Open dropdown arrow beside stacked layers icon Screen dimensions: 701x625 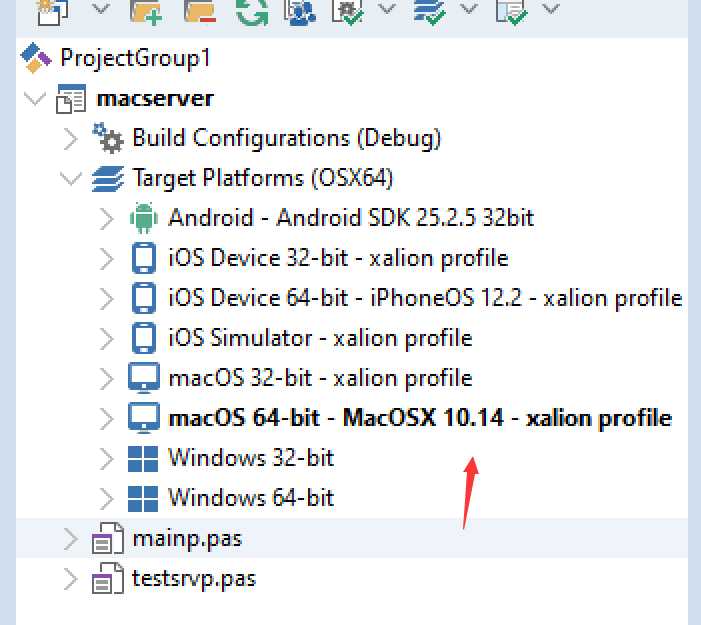[469, 9]
